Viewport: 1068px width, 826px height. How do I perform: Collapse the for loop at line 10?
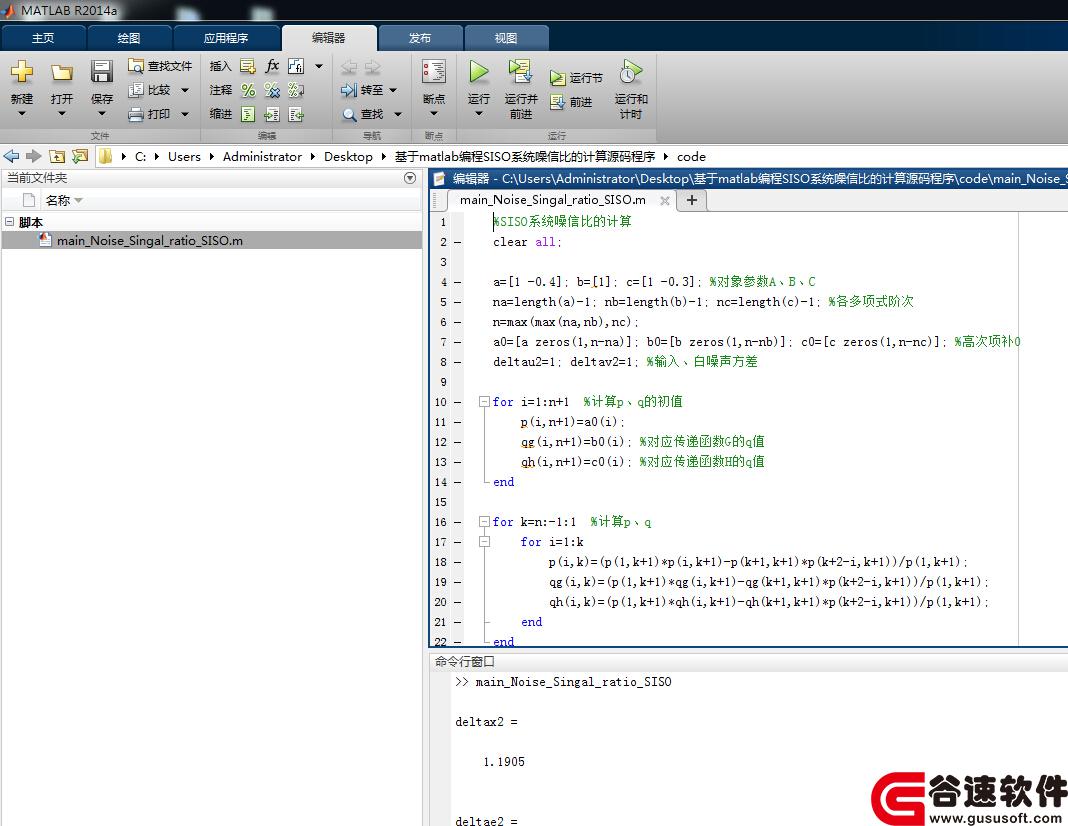click(484, 402)
